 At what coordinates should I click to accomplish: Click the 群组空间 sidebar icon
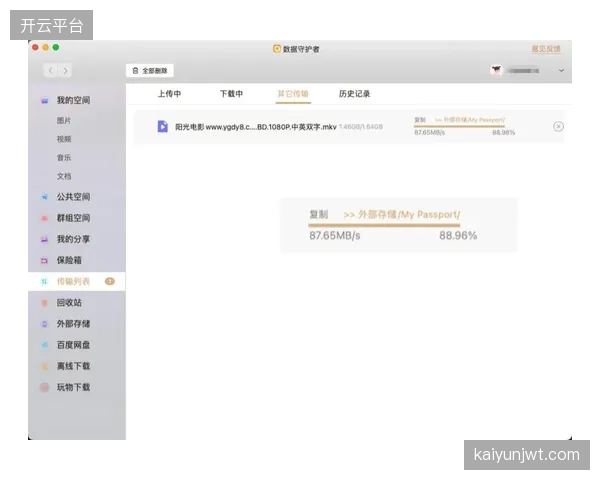(45, 218)
